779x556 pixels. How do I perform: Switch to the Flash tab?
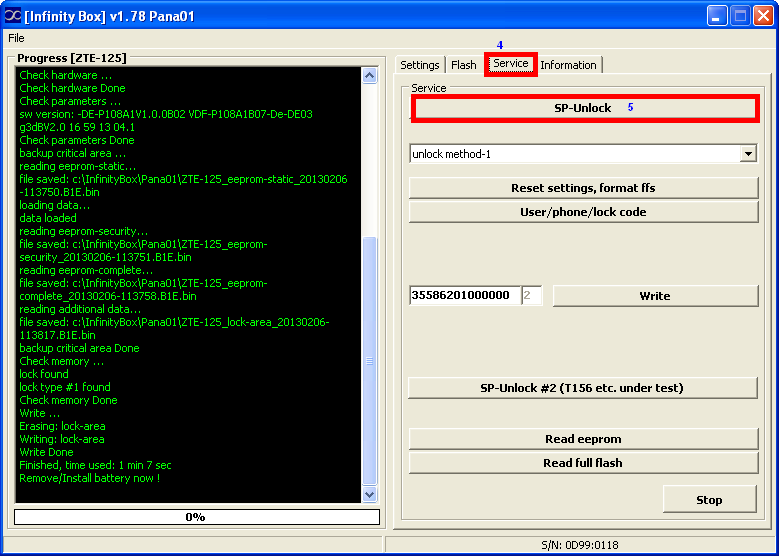(464, 65)
